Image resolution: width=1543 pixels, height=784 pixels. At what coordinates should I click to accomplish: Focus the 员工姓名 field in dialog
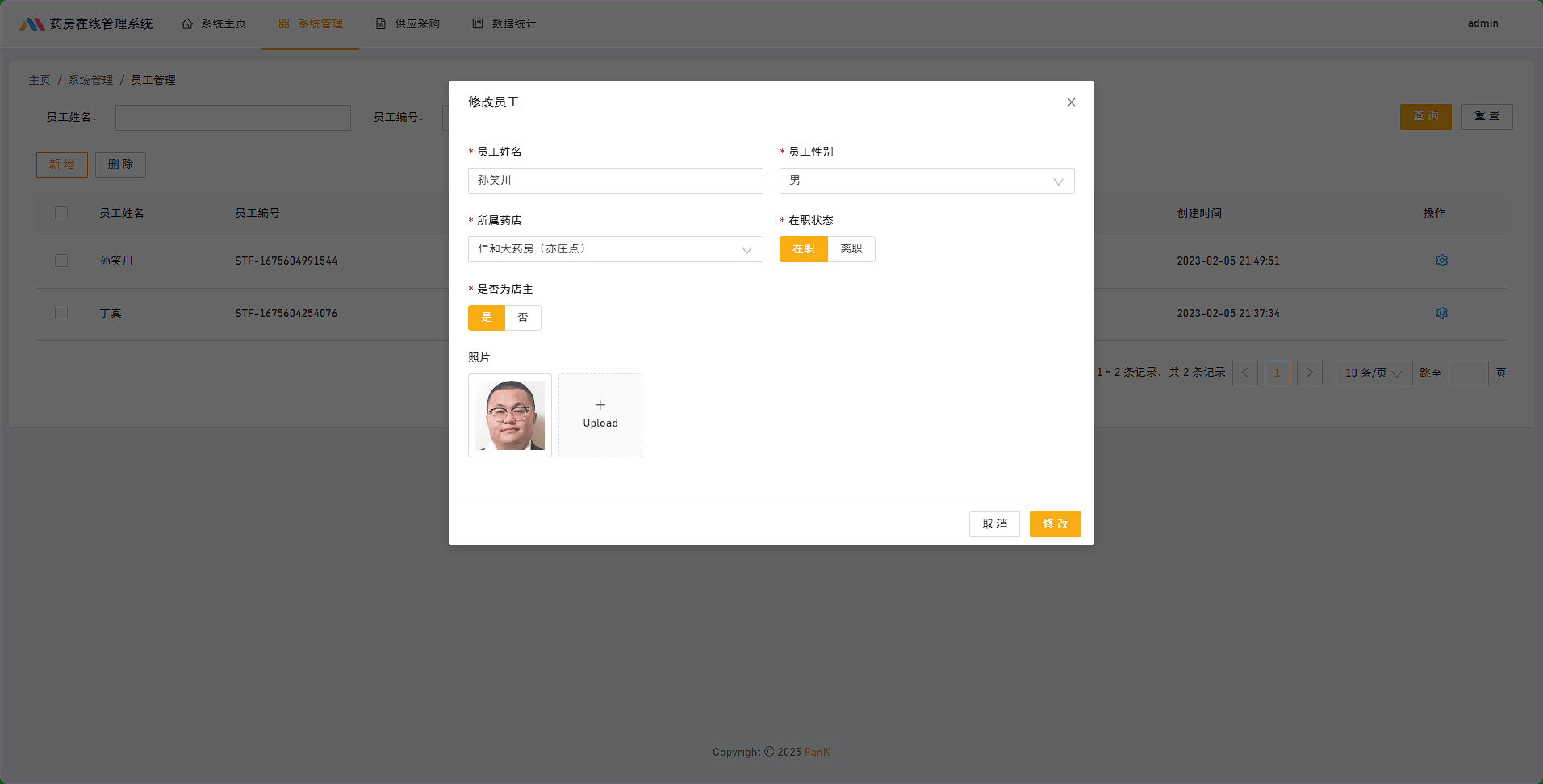pyautogui.click(x=616, y=181)
